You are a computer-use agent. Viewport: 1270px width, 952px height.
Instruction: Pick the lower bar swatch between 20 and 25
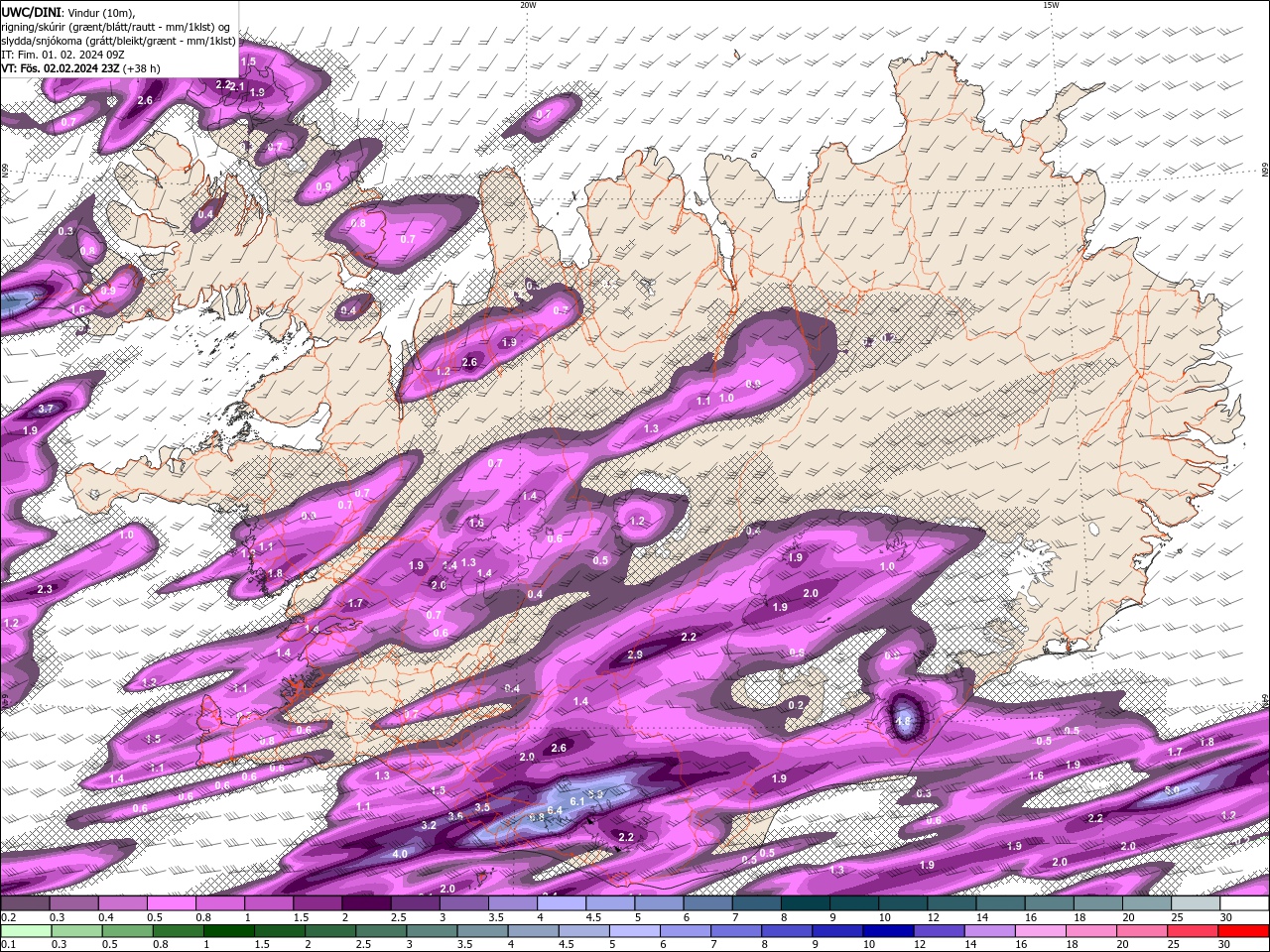click(x=1144, y=930)
